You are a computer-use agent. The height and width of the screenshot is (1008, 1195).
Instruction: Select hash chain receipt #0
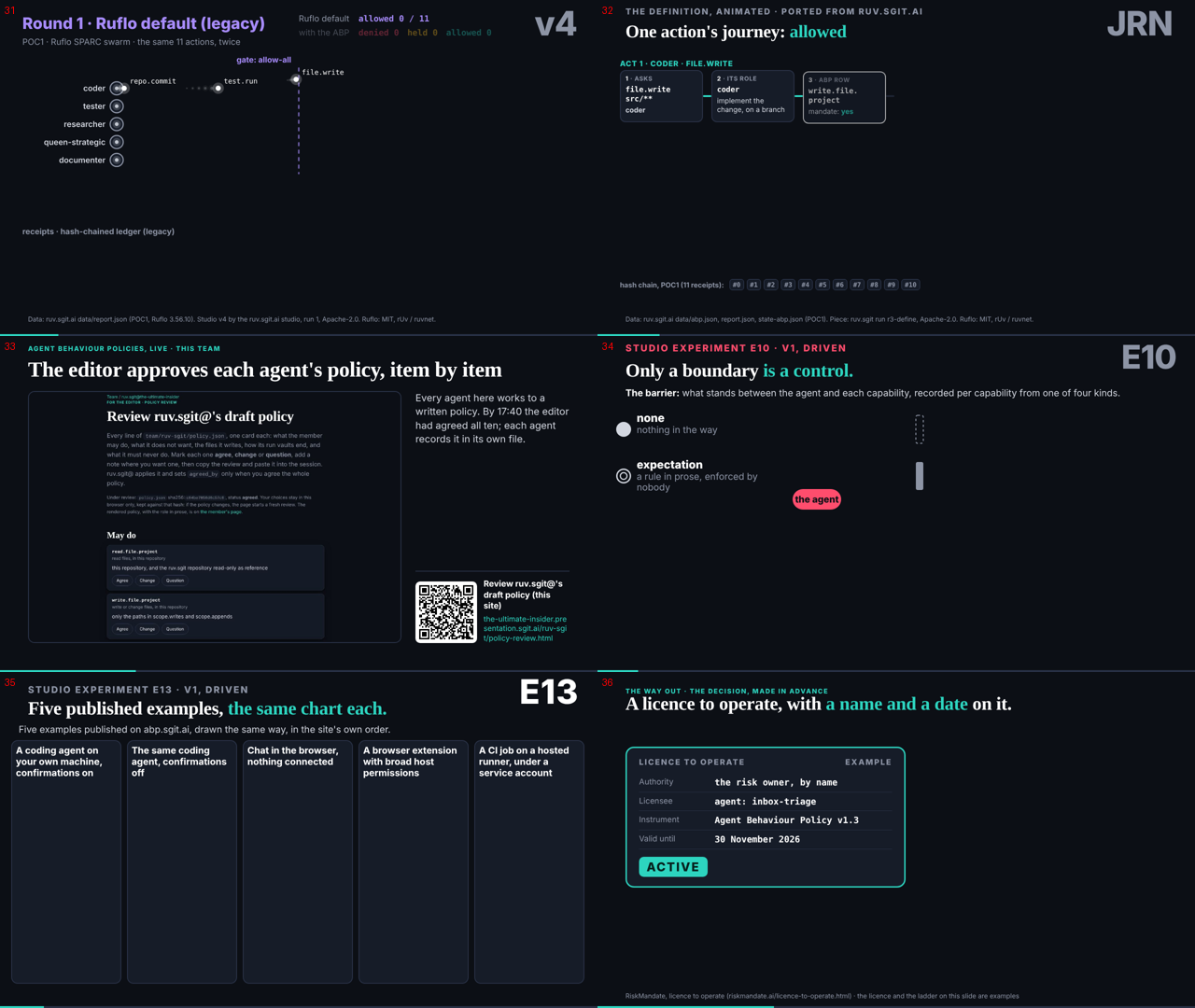(737, 285)
